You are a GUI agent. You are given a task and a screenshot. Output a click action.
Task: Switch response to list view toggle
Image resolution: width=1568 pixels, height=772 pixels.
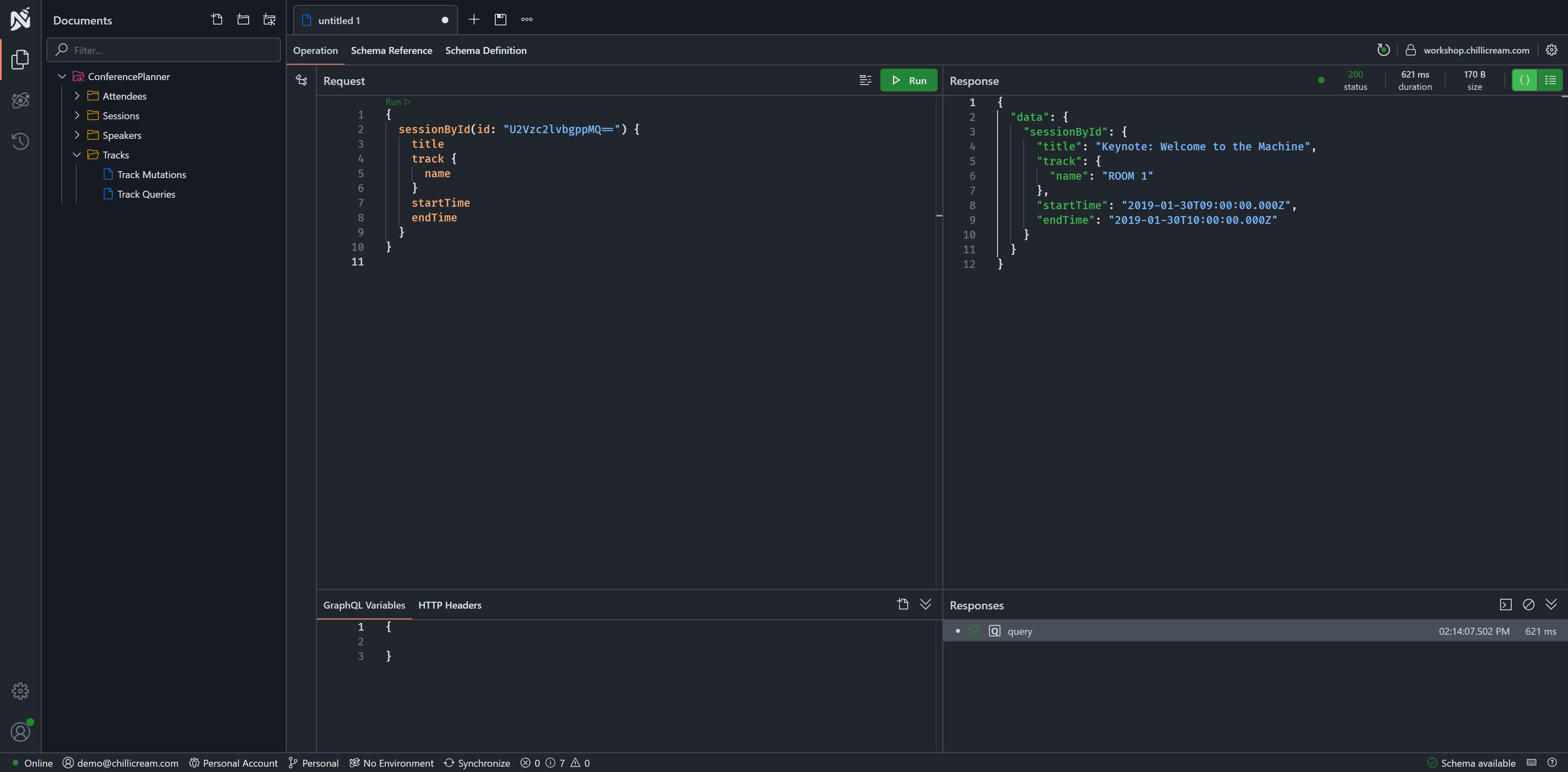click(x=1550, y=80)
